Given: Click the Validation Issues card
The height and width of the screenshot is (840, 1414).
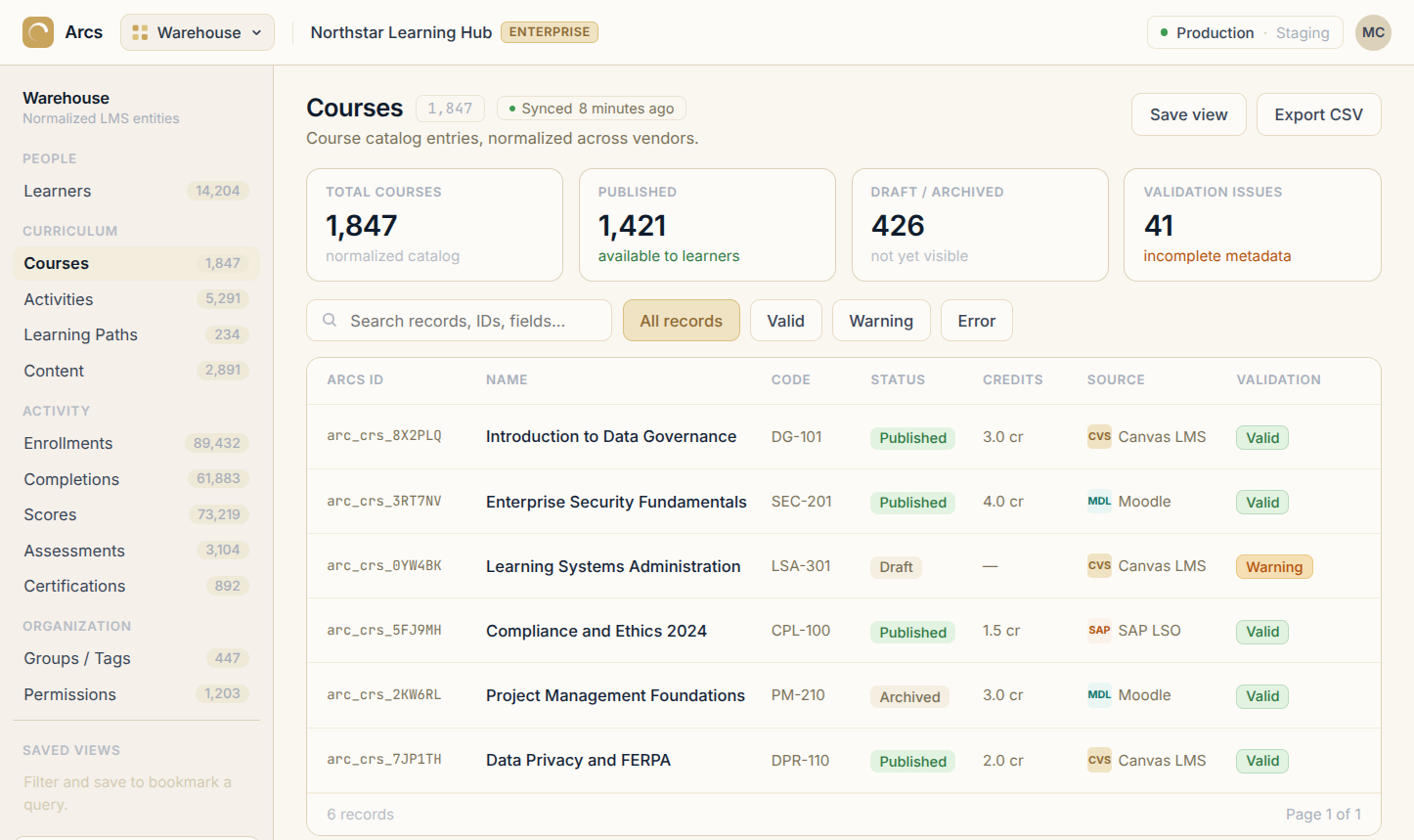Looking at the screenshot, I should [x=1253, y=225].
